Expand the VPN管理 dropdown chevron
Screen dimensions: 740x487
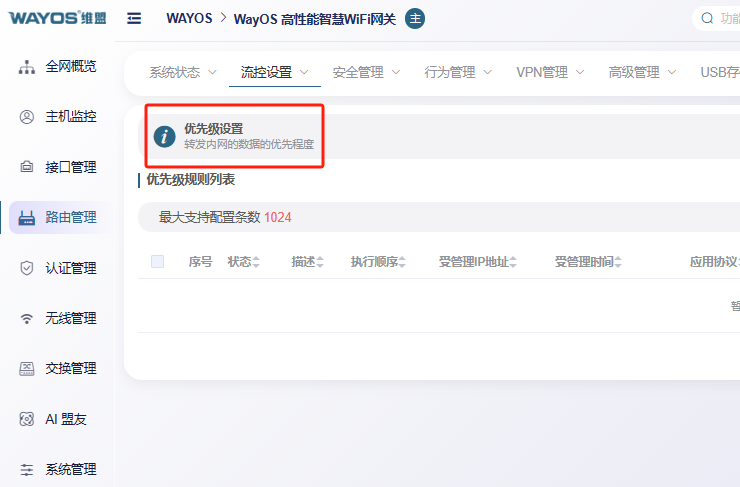[580, 72]
